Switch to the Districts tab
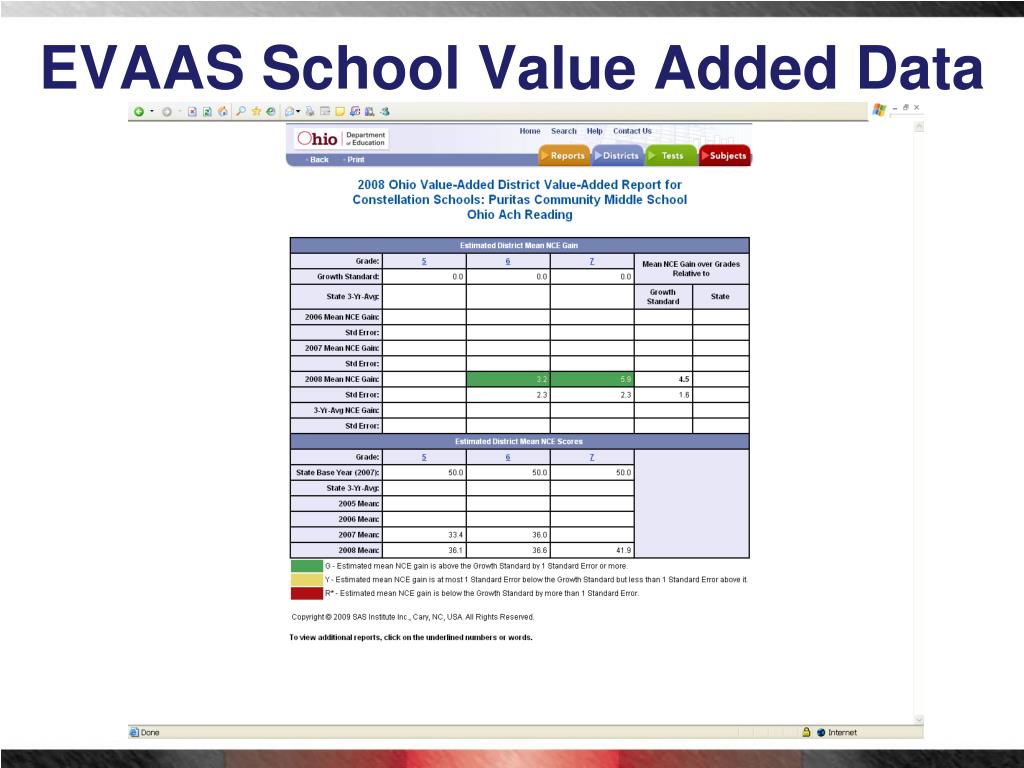 (x=618, y=155)
